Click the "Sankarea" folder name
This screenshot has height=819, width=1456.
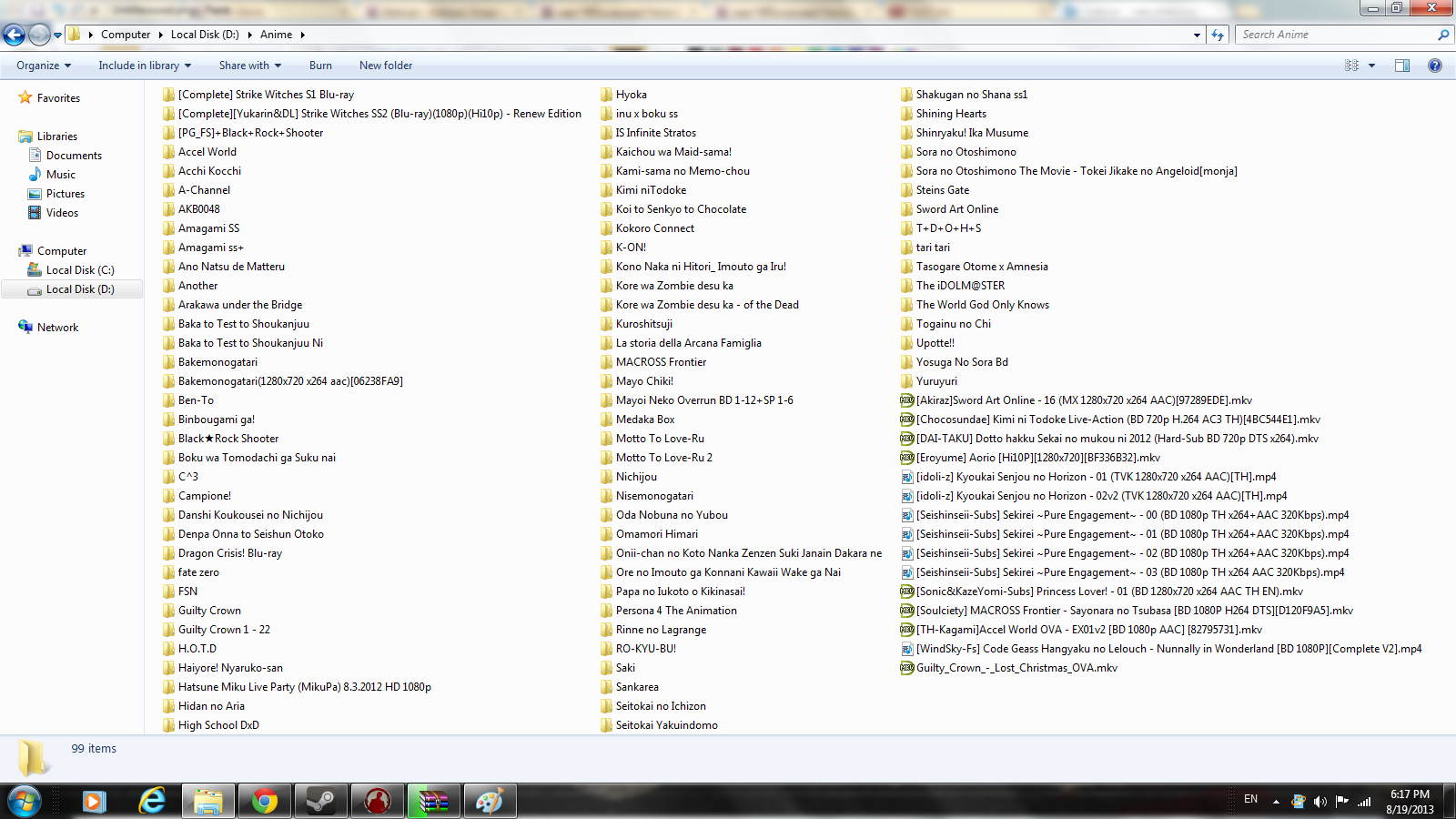pyautogui.click(x=637, y=687)
